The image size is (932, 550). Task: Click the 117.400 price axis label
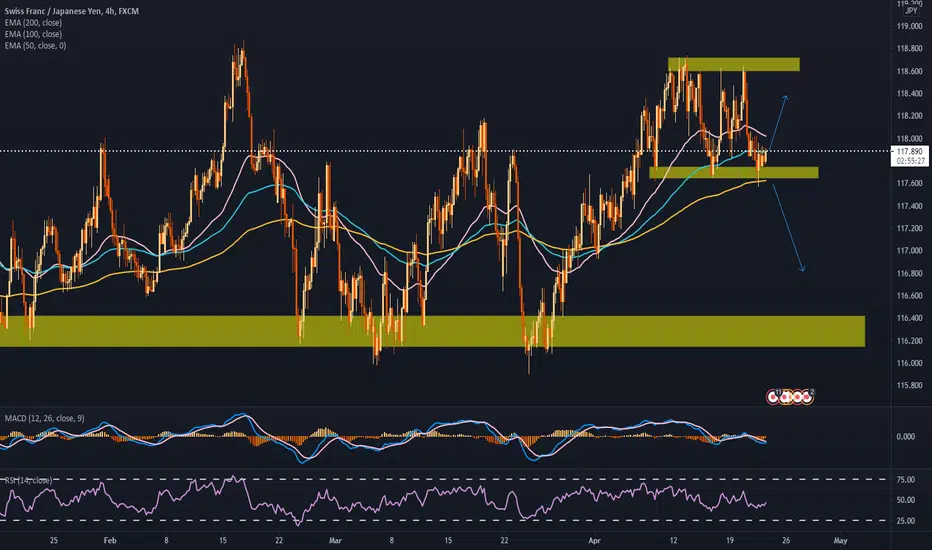(909, 206)
